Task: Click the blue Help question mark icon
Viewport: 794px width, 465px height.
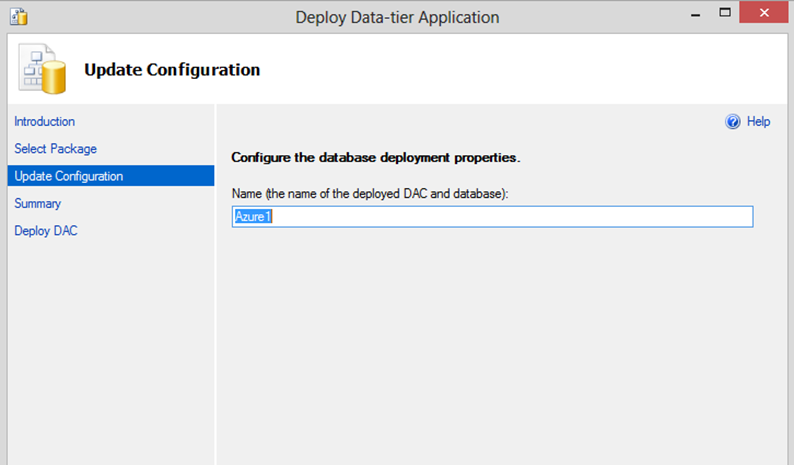Action: [732, 122]
